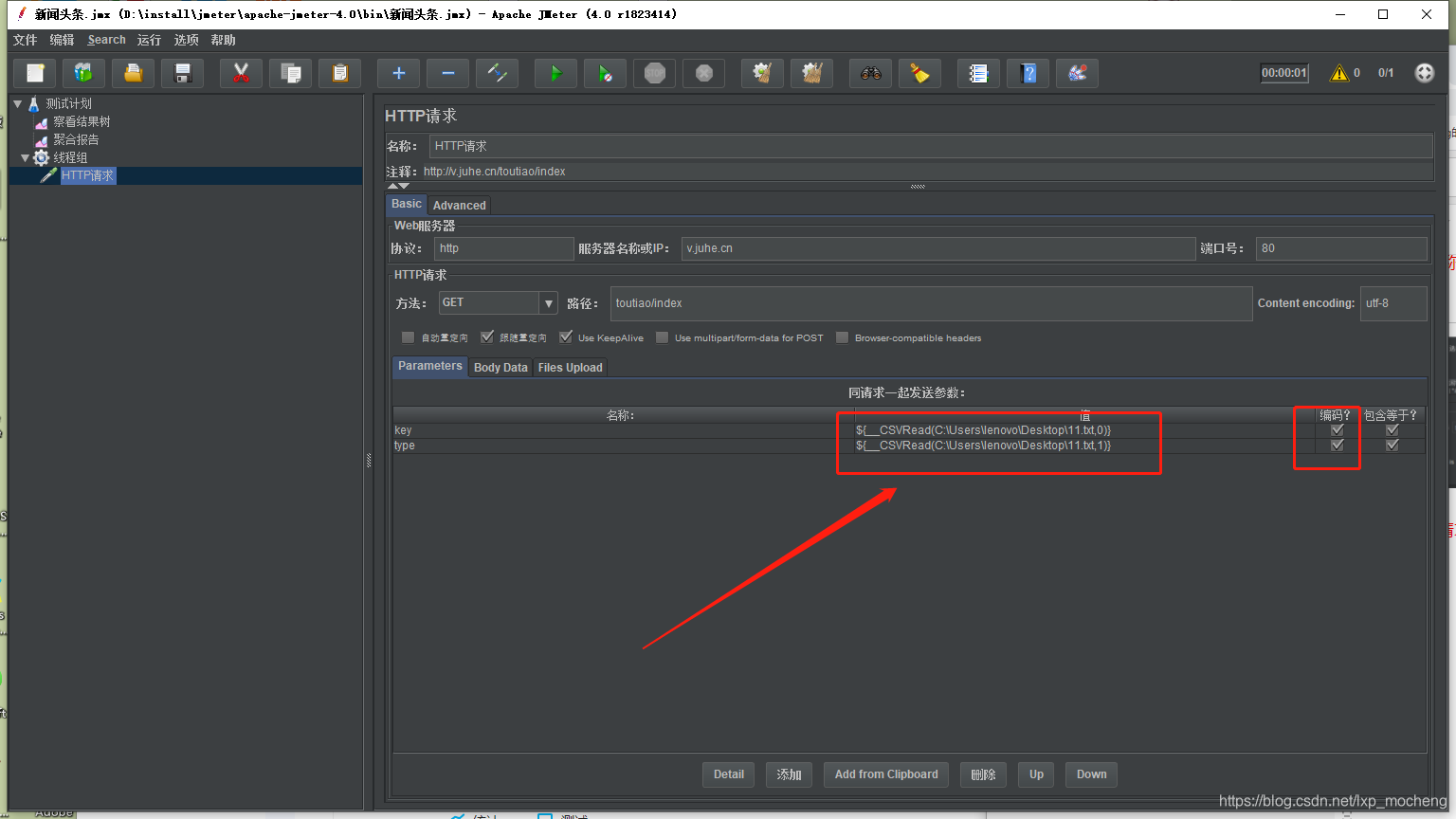
Task: Open the 文件 menu
Action: [x=25, y=40]
